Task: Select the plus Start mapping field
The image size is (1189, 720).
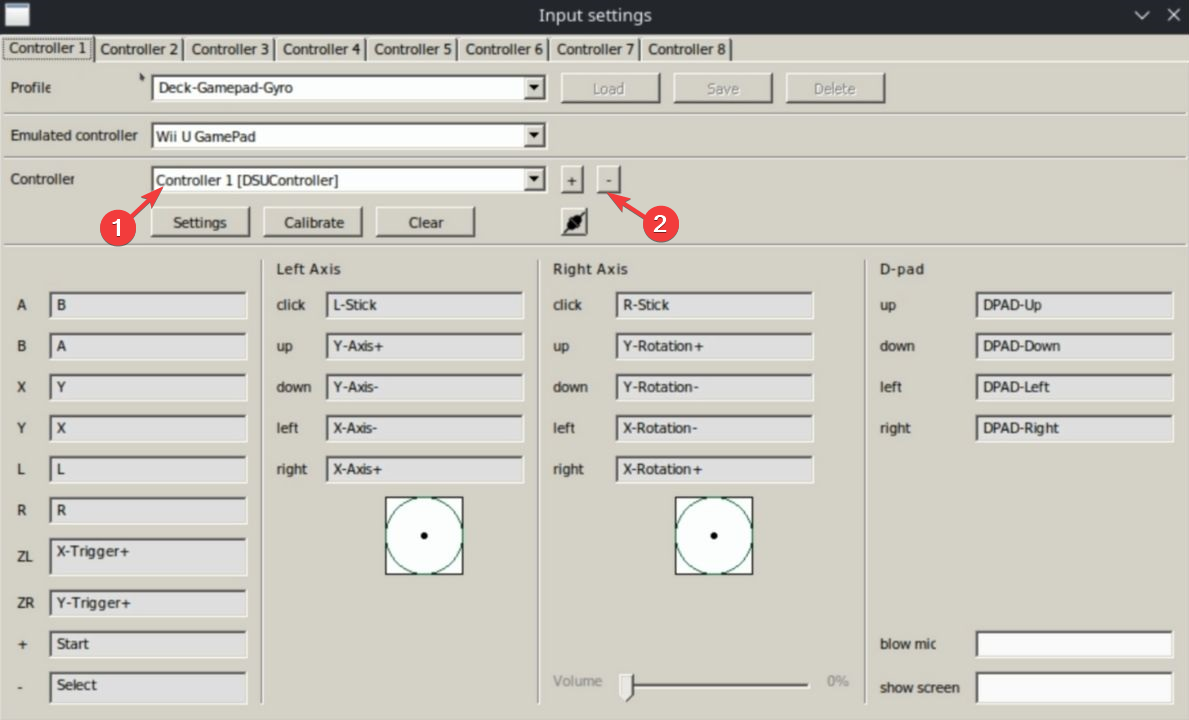Action: (x=148, y=643)
